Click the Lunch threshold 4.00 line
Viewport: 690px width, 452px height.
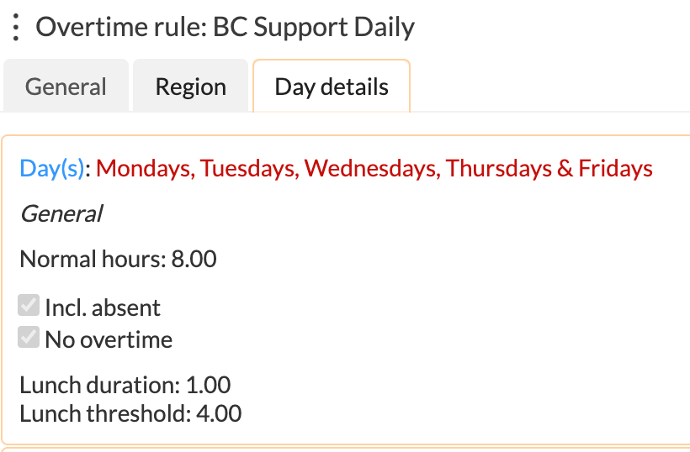point(130,413)
